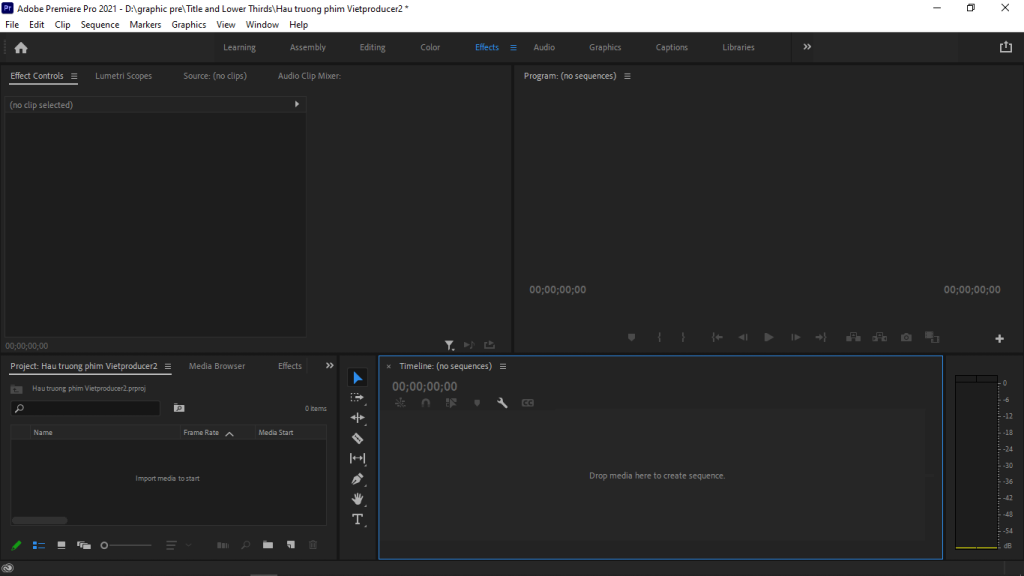The width and height of the screenshot is (1024, 576).
Task: Open the Graphics menu
Action: 189,24
